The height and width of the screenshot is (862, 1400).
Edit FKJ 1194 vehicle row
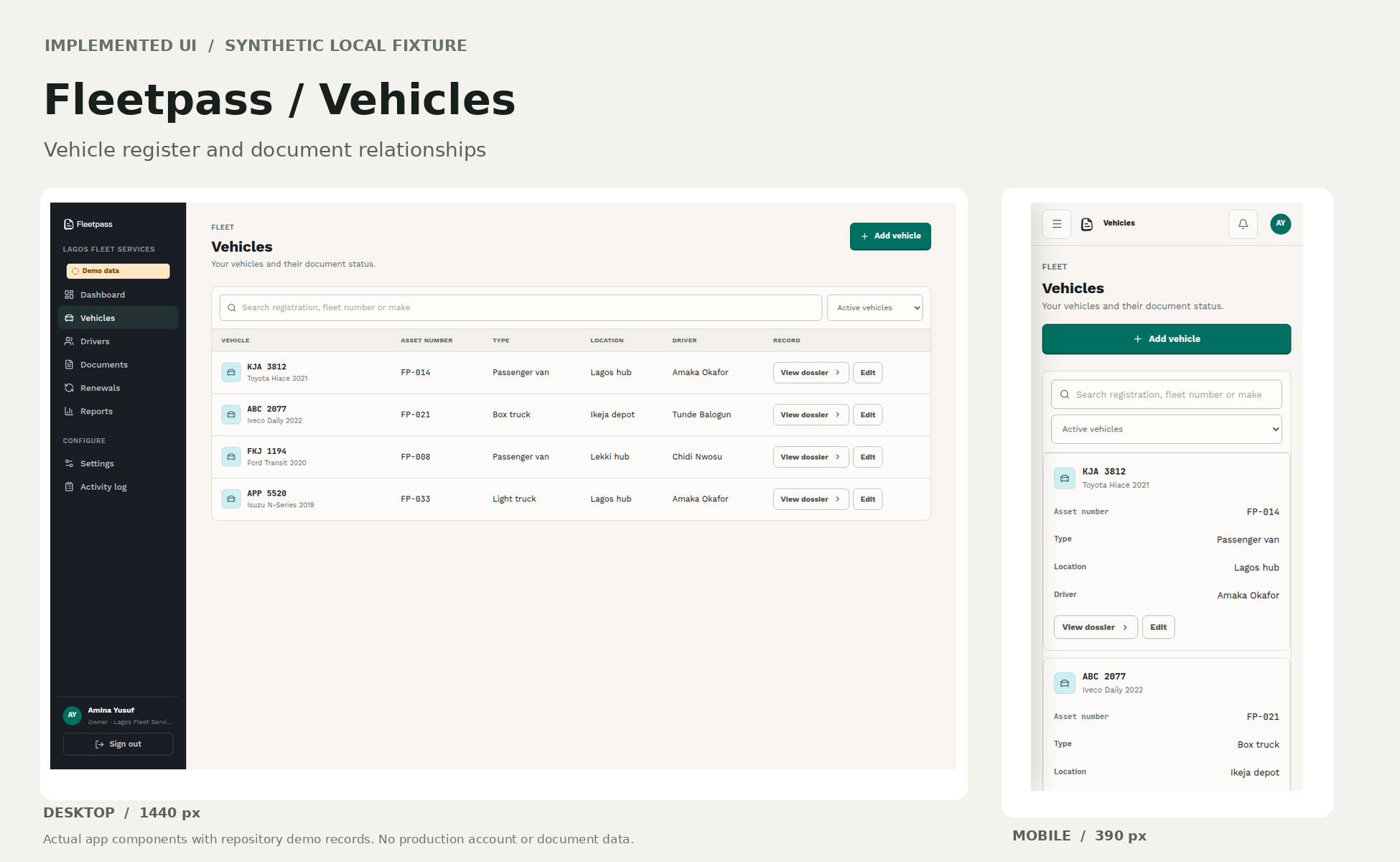click(x=867, y=457)
